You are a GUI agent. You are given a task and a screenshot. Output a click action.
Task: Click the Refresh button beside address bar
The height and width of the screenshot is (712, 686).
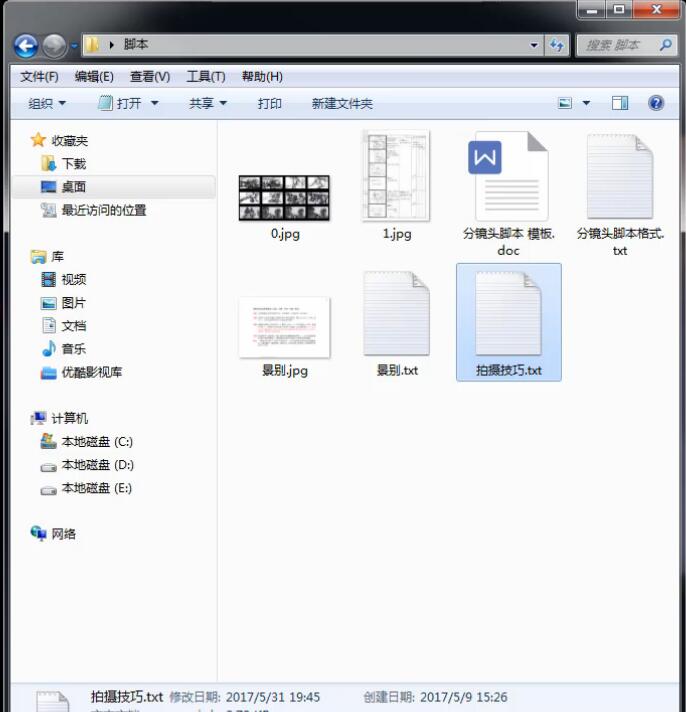557,45
